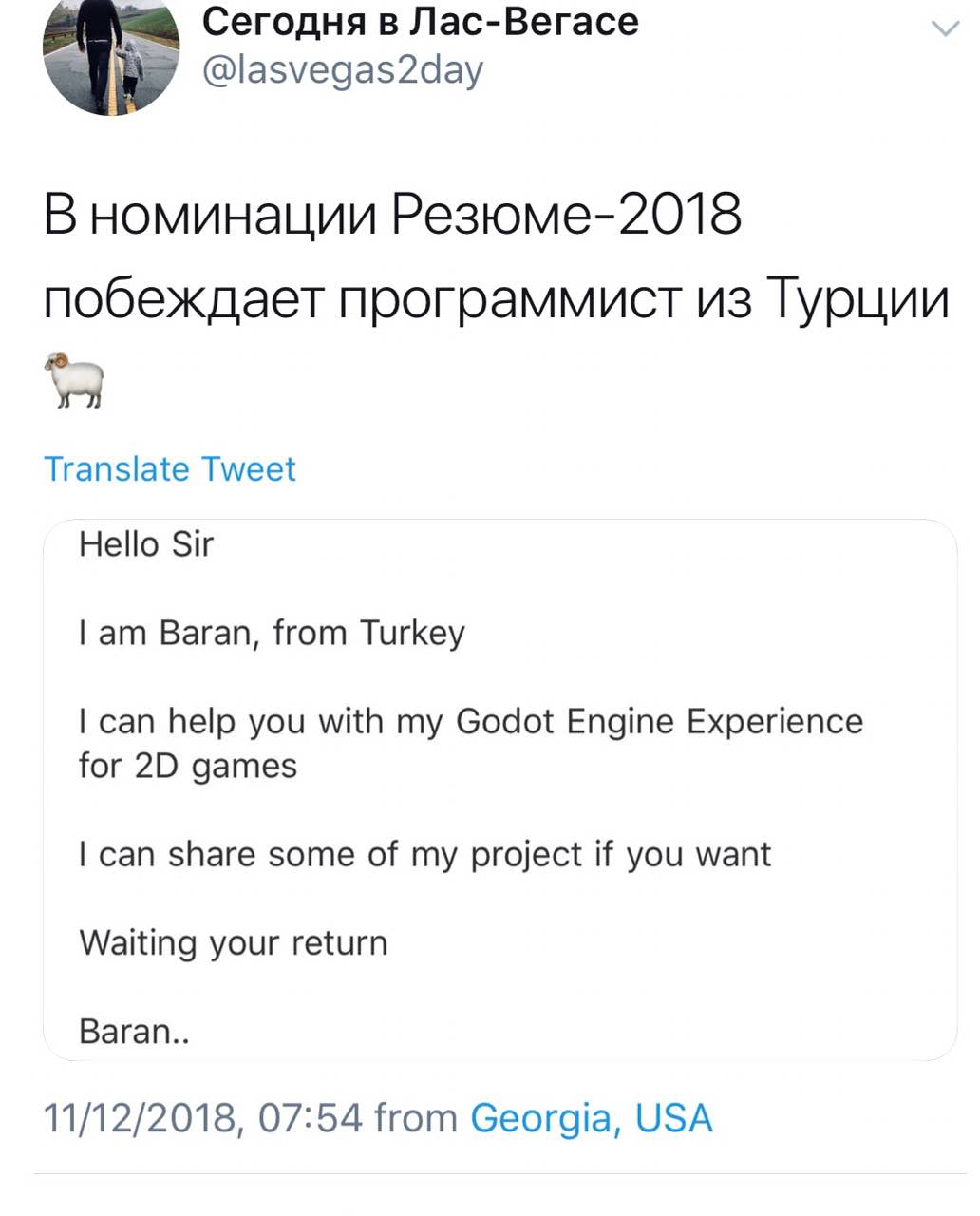Click the 11/12/2018 tweet date
Screen dimensions: 980x1216
pyautogui.click(x=139, y=1118)
